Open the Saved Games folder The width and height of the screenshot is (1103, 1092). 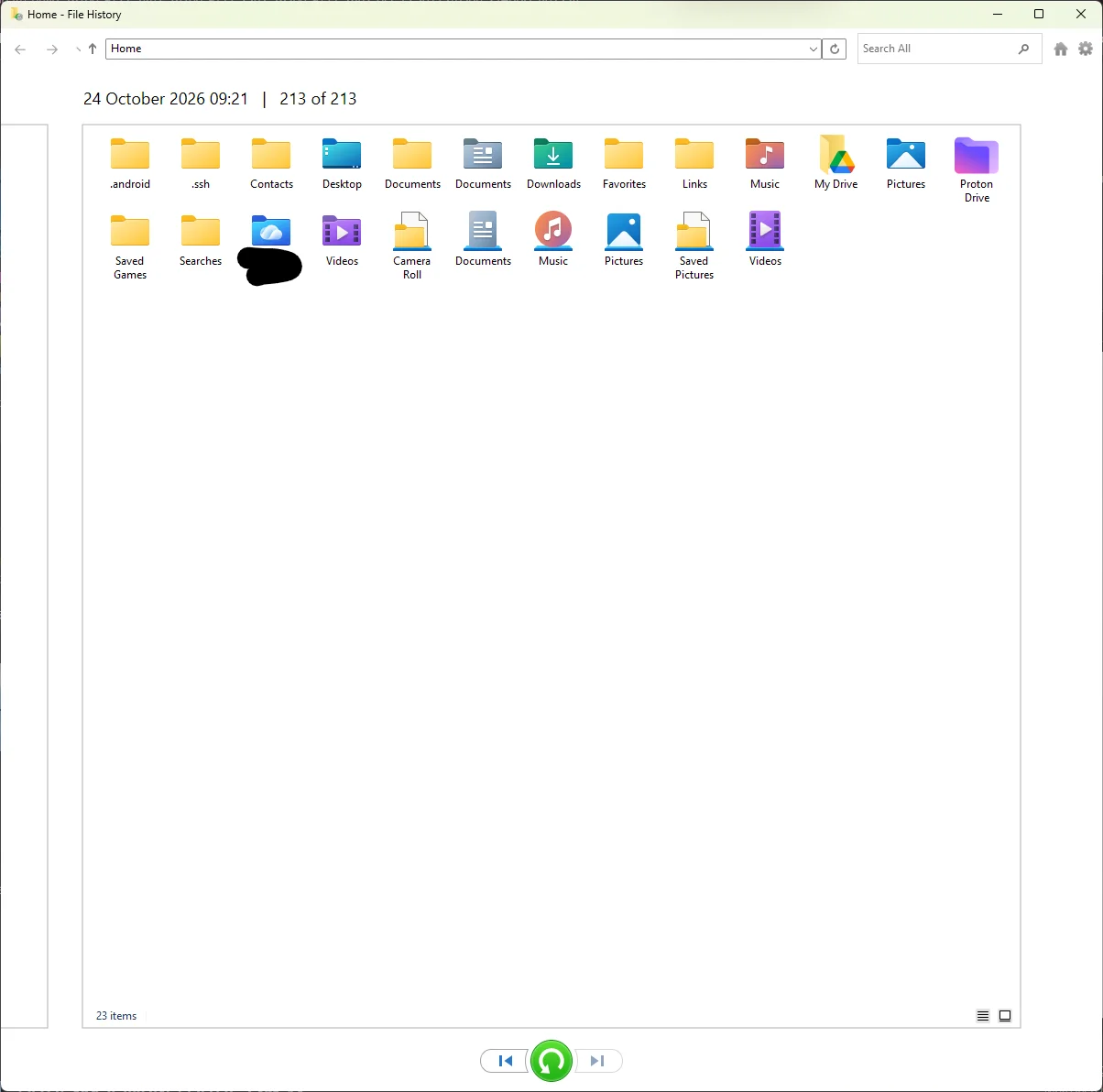[x=130, y=247]
